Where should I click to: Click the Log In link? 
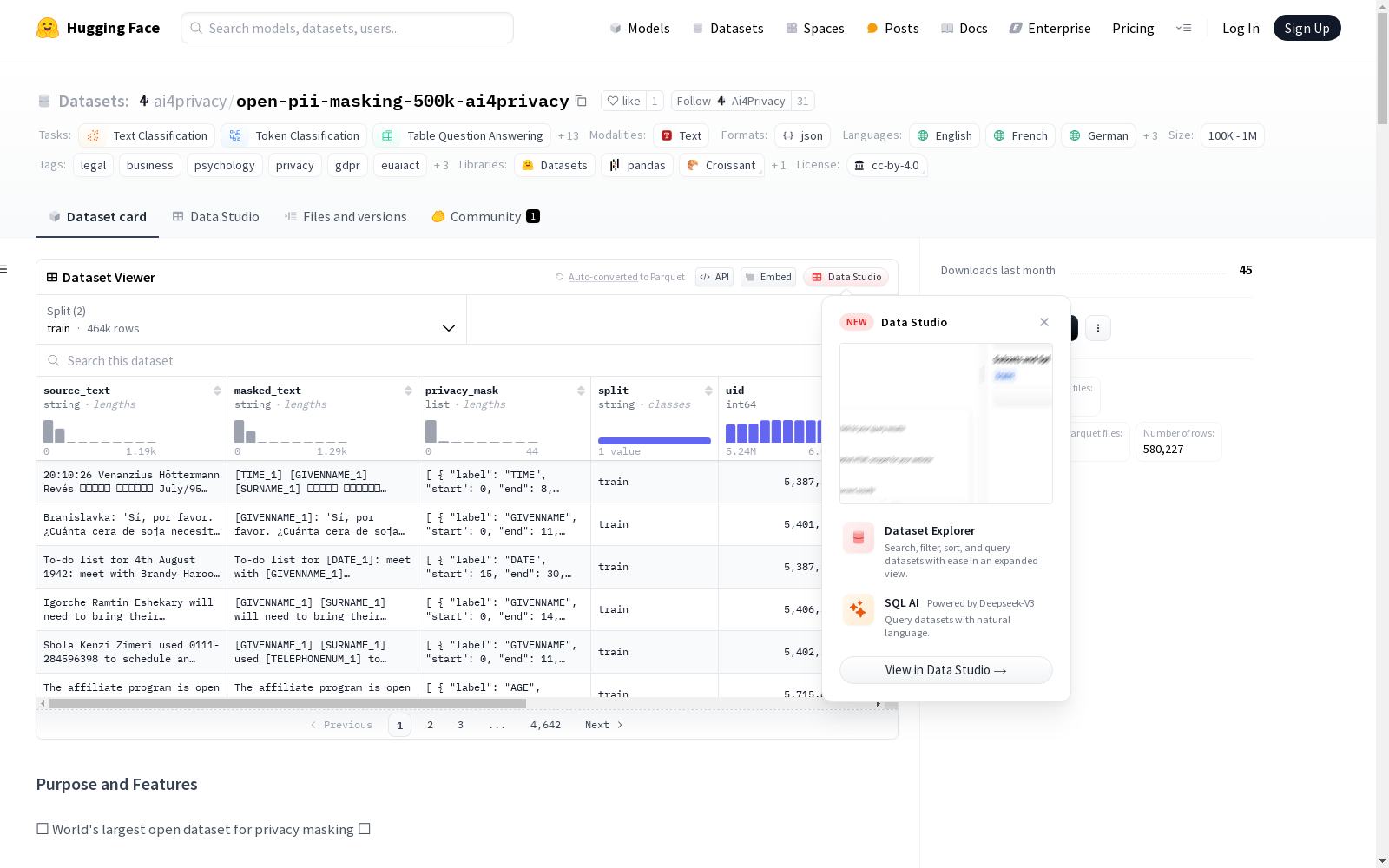point(1241,29)
